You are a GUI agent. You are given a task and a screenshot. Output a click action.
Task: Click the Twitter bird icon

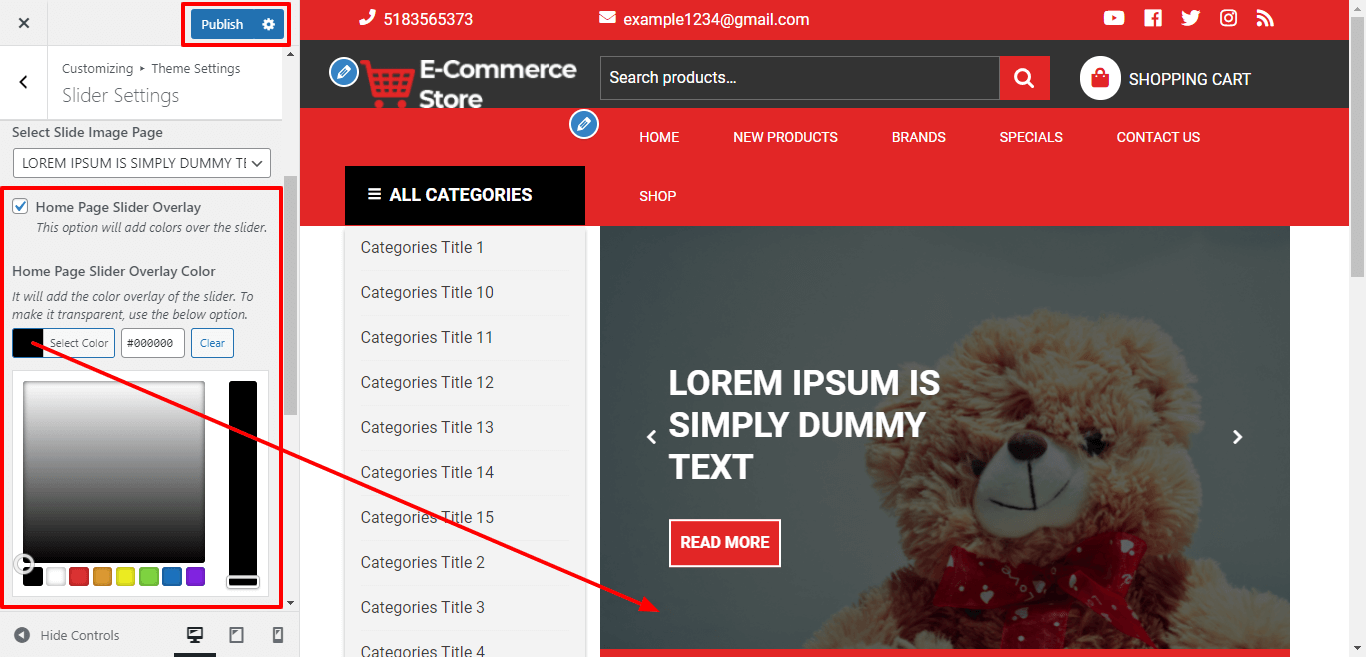coord(1190,18)
